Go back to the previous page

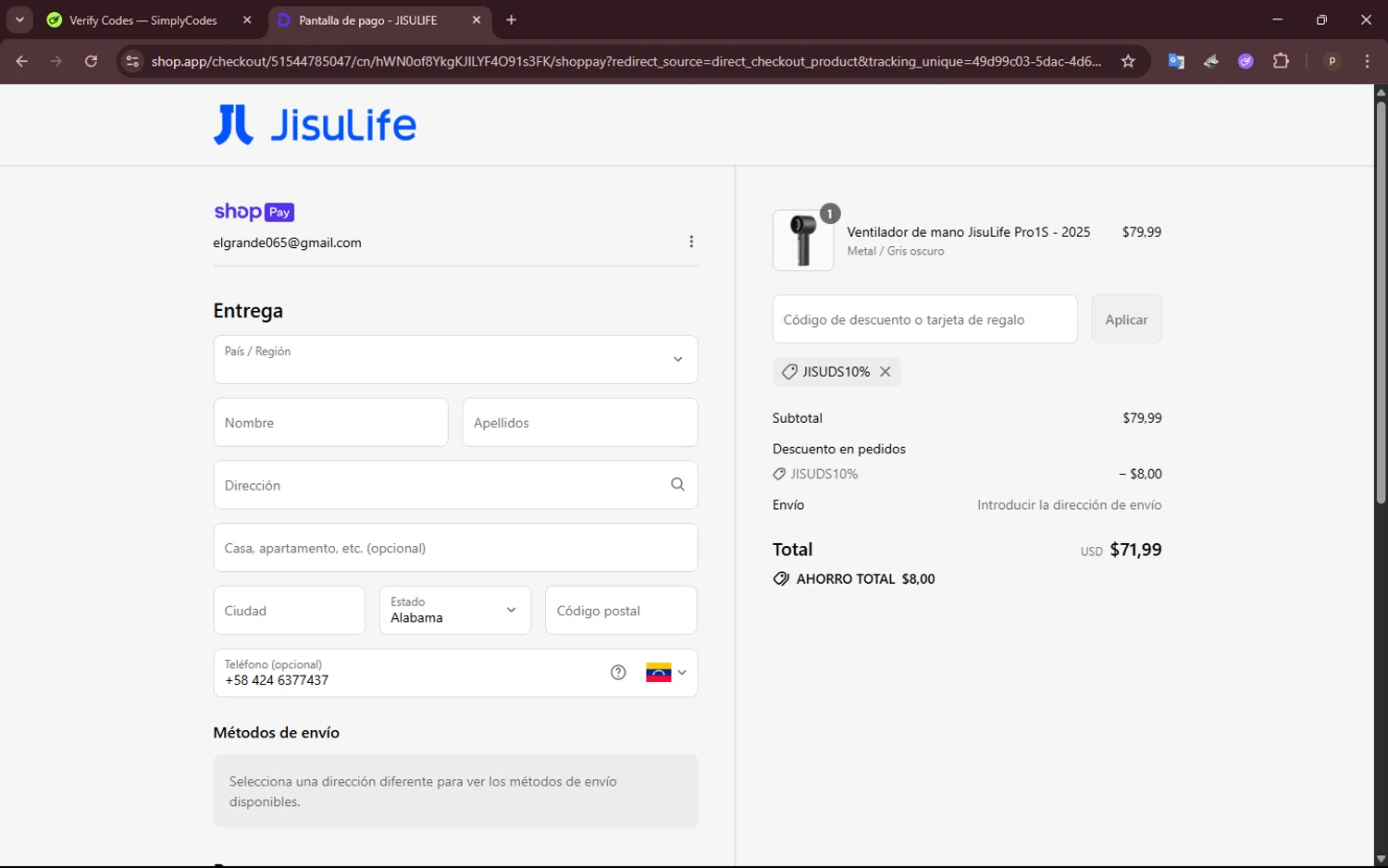(x=22, y=61)
